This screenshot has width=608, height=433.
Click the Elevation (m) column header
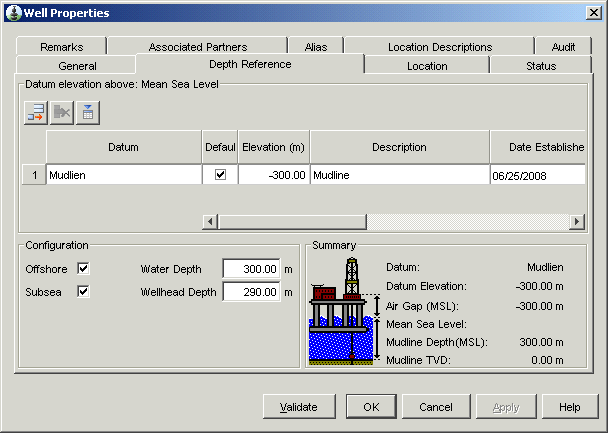[274, 147]
